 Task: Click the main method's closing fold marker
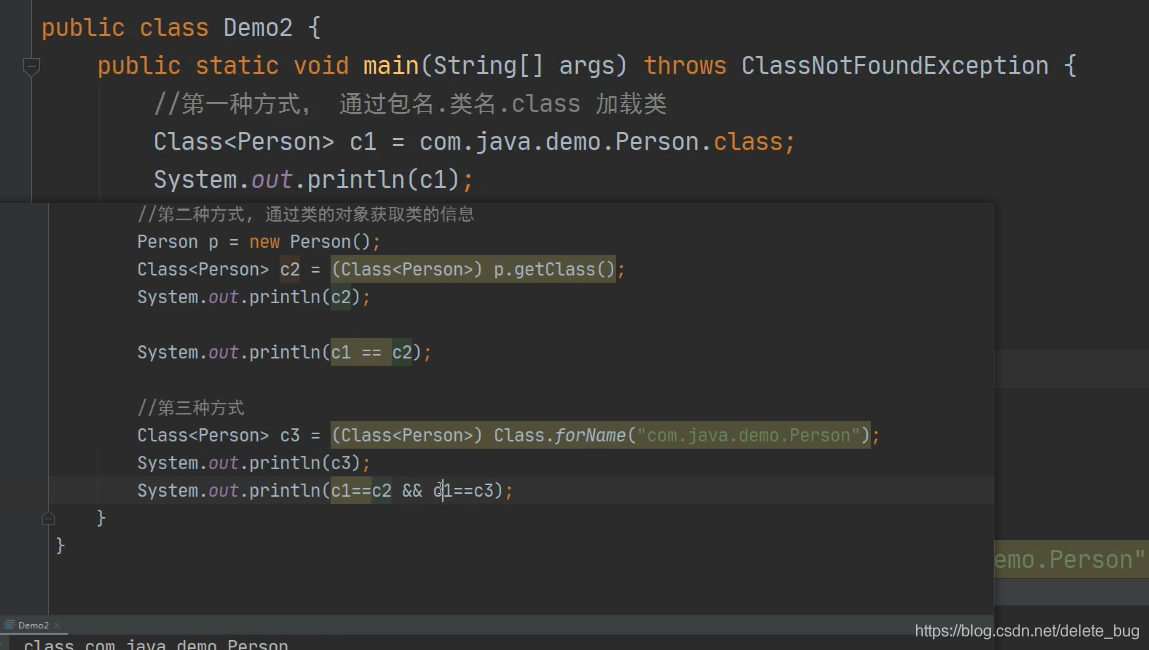48,518
